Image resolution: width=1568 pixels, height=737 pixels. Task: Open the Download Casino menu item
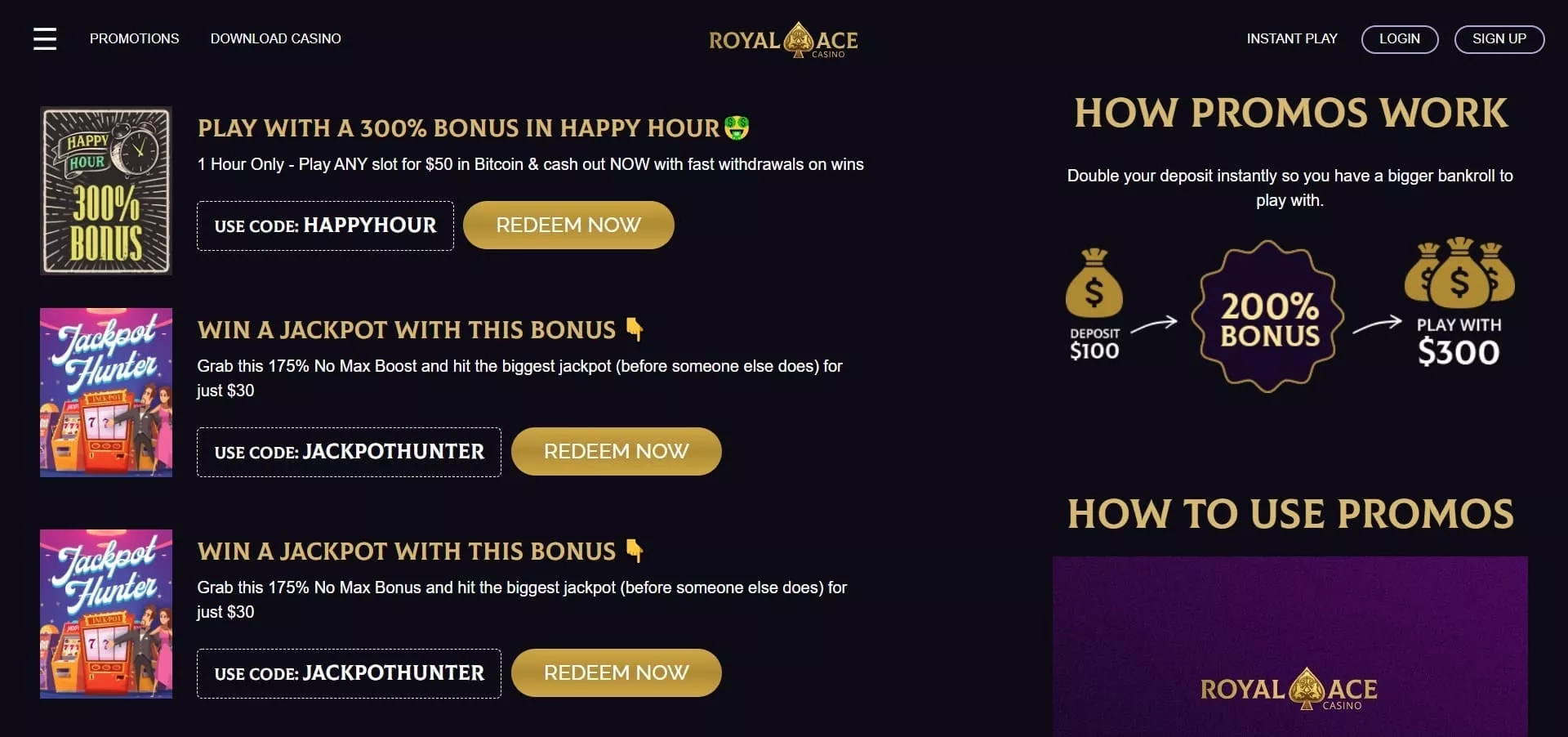click(x=276, y=38)
